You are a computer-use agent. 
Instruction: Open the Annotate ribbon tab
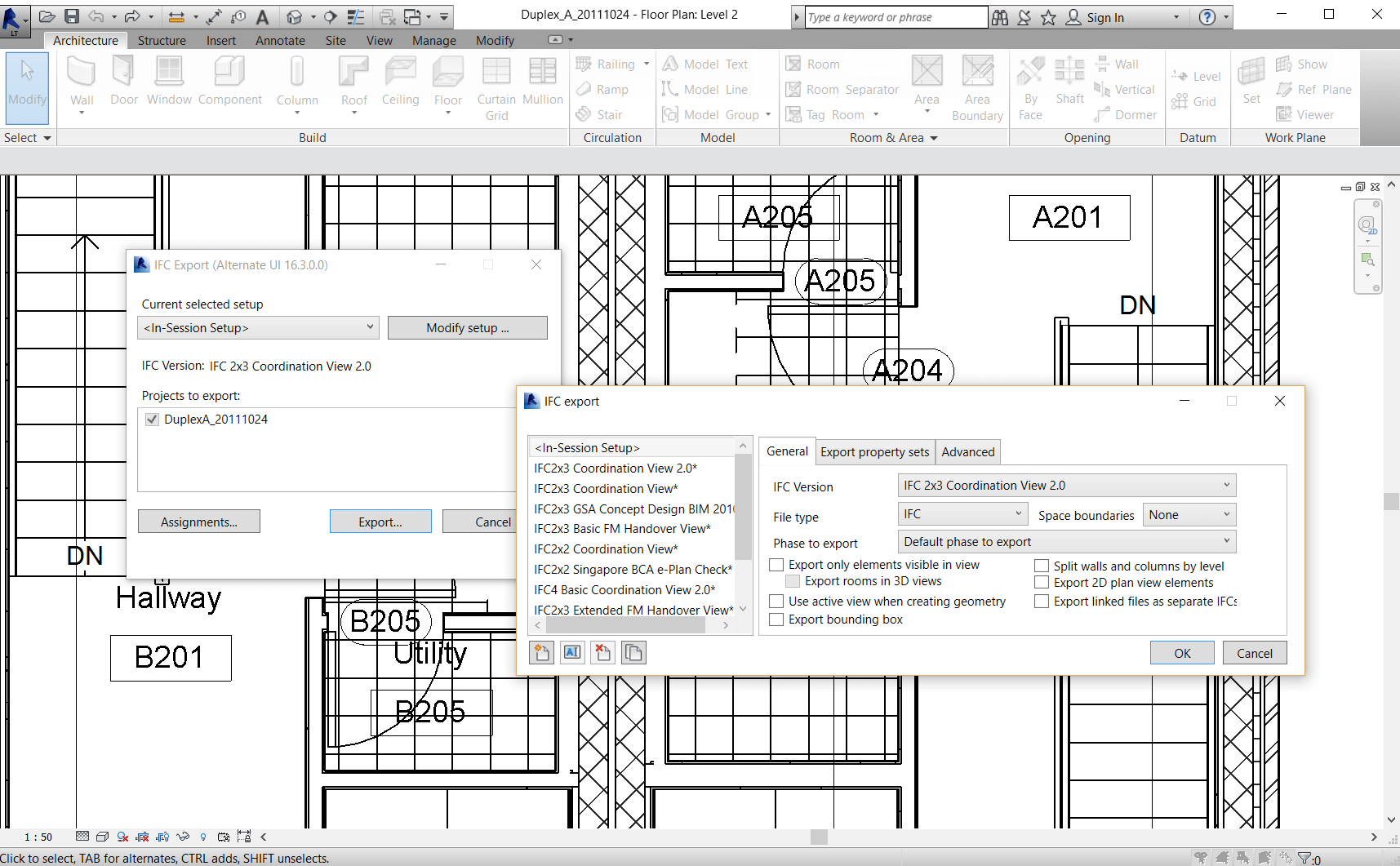coord(280,40)
